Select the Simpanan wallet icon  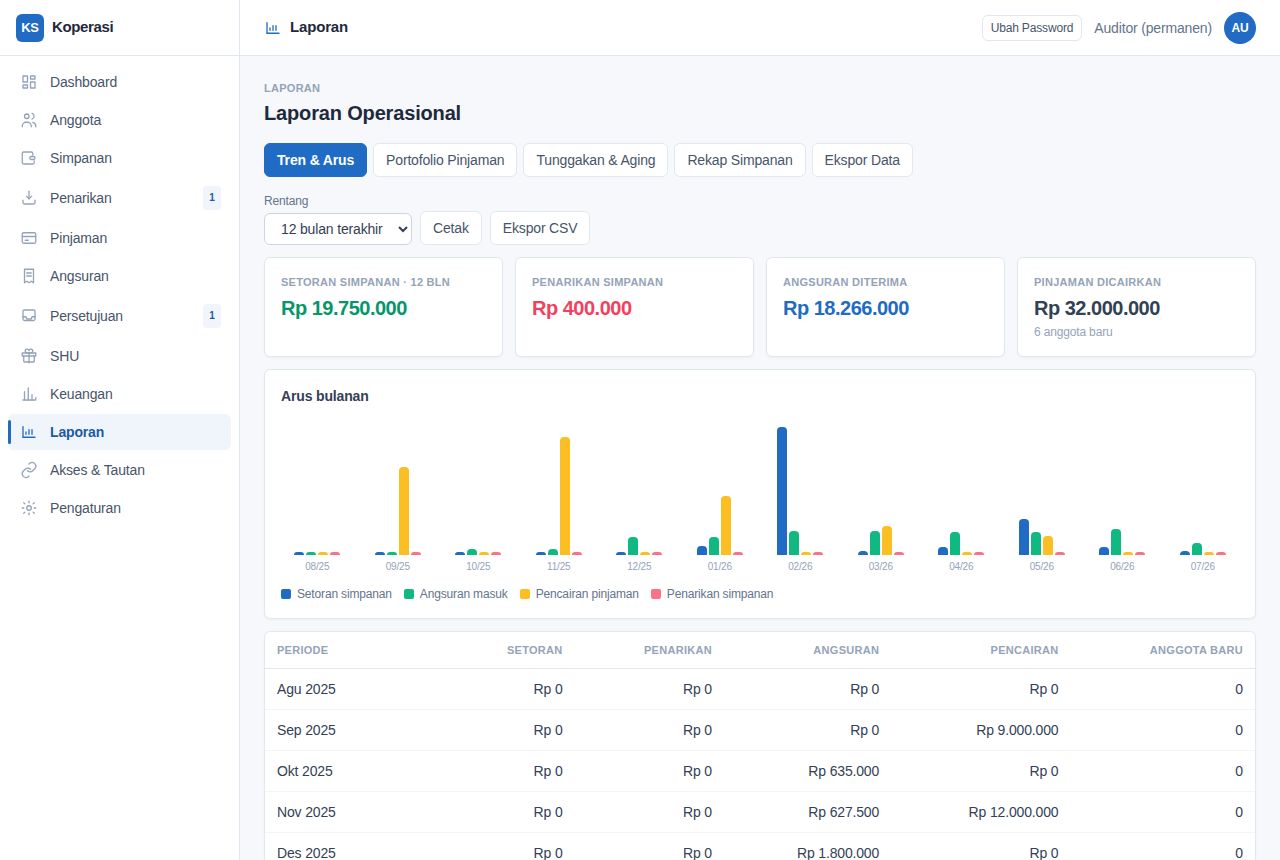[x=29, y=158]
